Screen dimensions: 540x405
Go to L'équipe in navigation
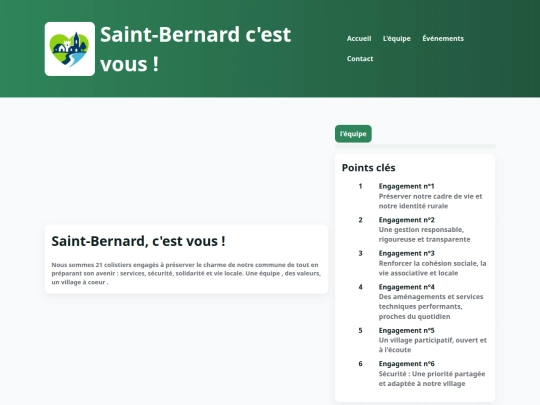point(397,39)
